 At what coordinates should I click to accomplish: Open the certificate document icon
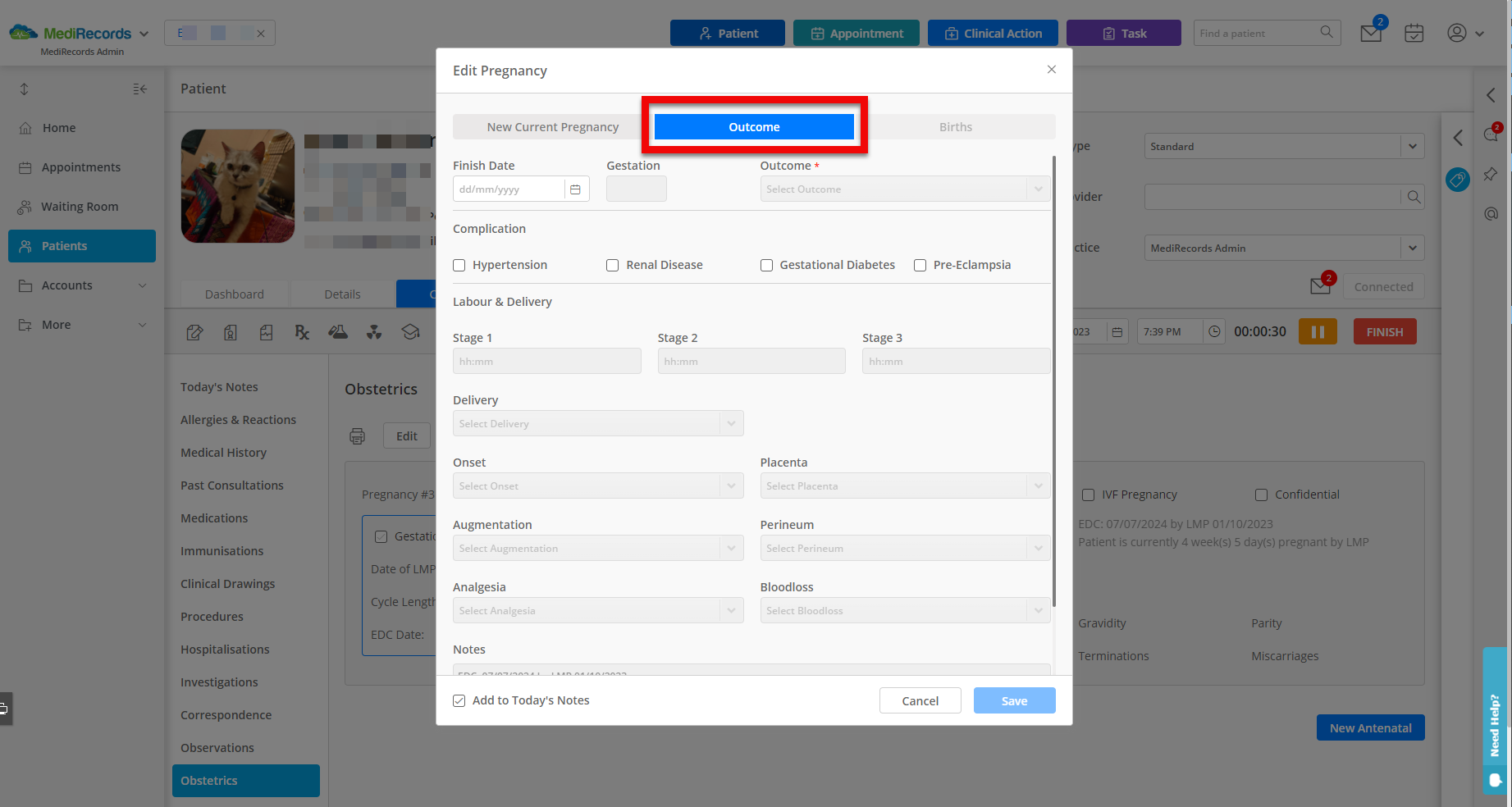(x=231, y=332)
